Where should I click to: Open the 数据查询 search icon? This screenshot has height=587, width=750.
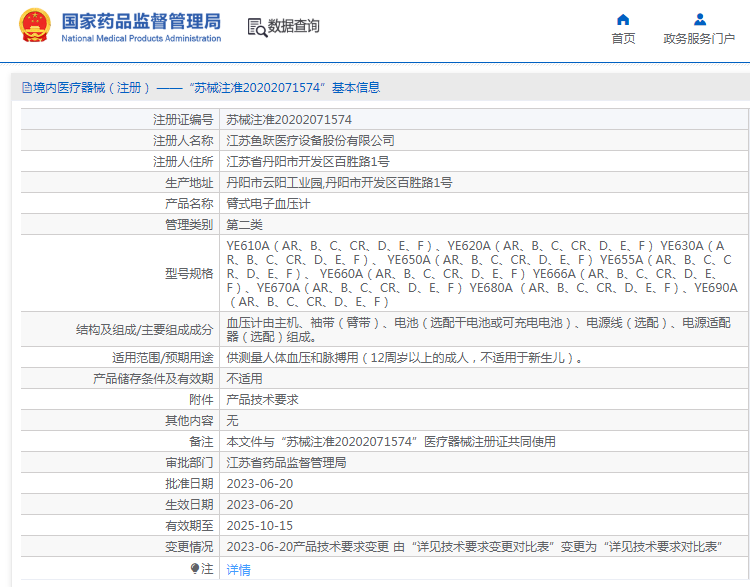(257, 27)
